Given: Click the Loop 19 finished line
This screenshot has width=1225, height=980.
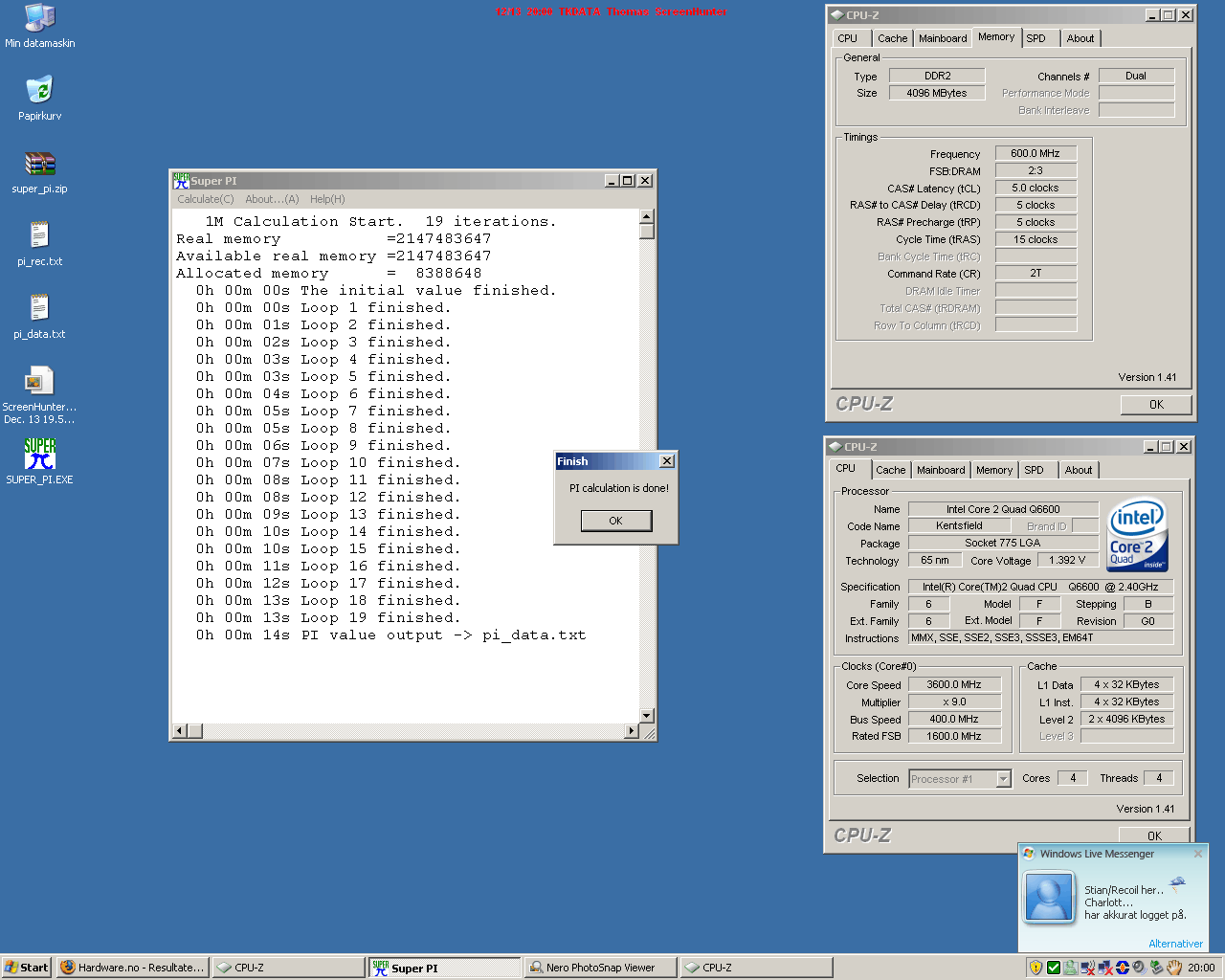Looking at the screenshot, I should click(328, 617).
